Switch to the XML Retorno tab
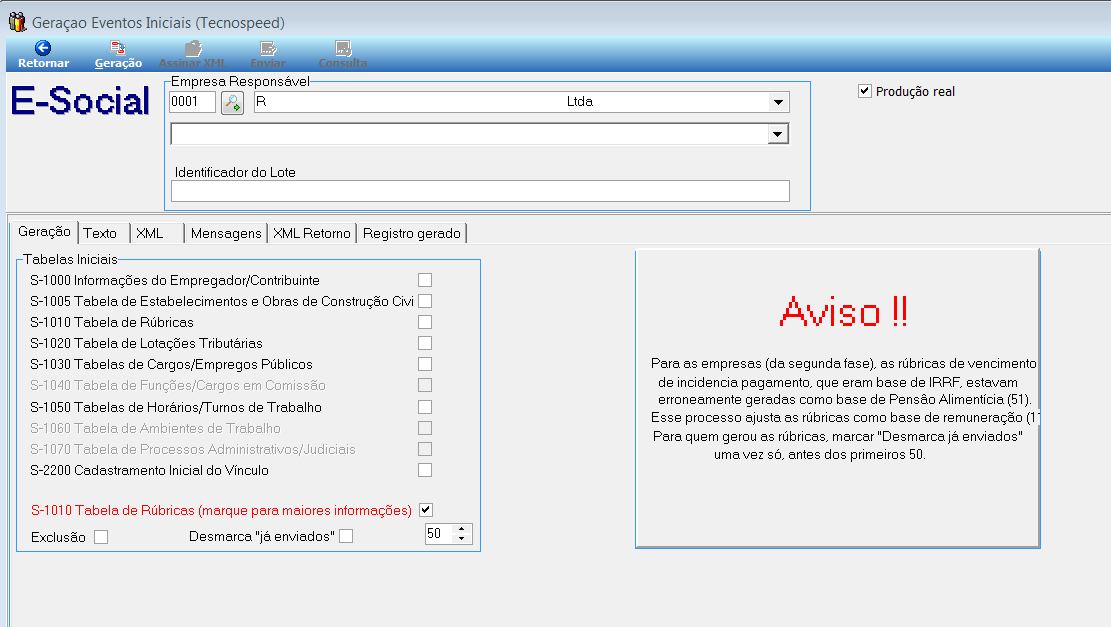This screenshot has height=627, width=1111. click(311, 233)
